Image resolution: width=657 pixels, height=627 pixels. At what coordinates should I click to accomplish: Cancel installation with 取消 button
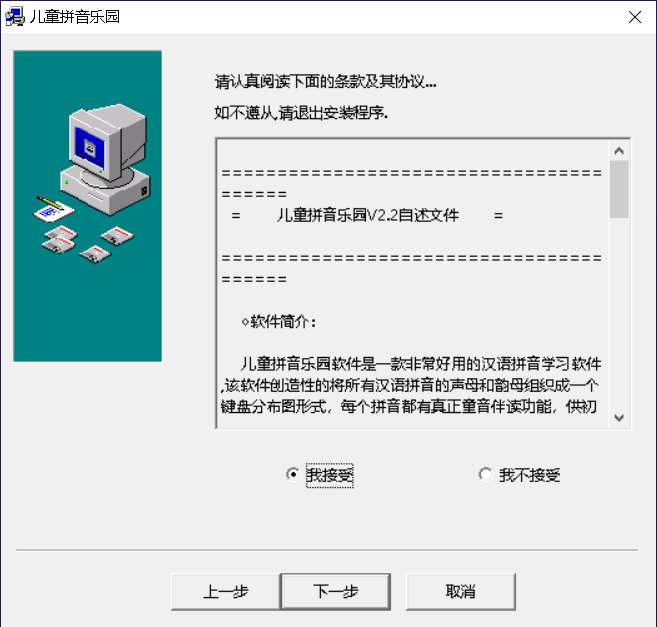[460, 591]
